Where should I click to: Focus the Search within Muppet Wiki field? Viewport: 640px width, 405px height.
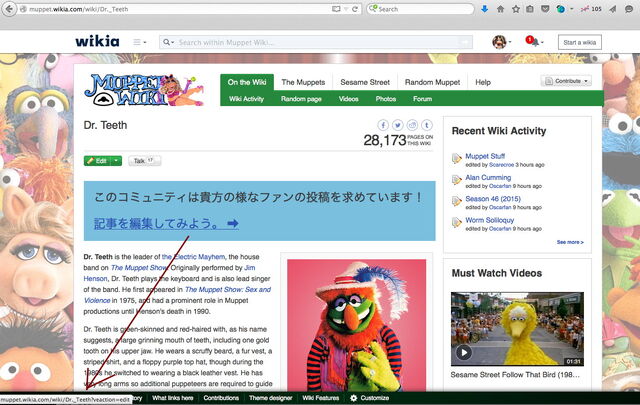[316, 42]
